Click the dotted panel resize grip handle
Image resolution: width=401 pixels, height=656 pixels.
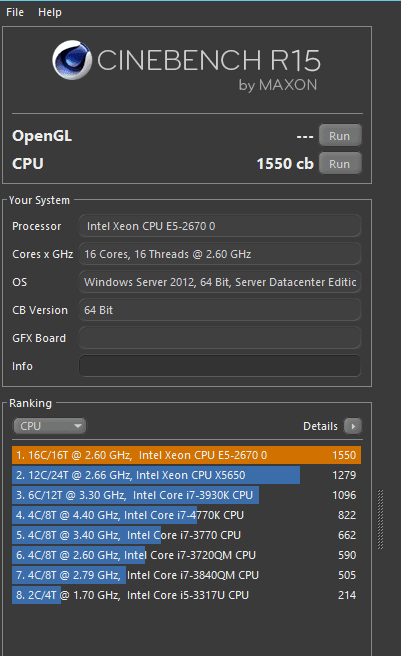380,519
